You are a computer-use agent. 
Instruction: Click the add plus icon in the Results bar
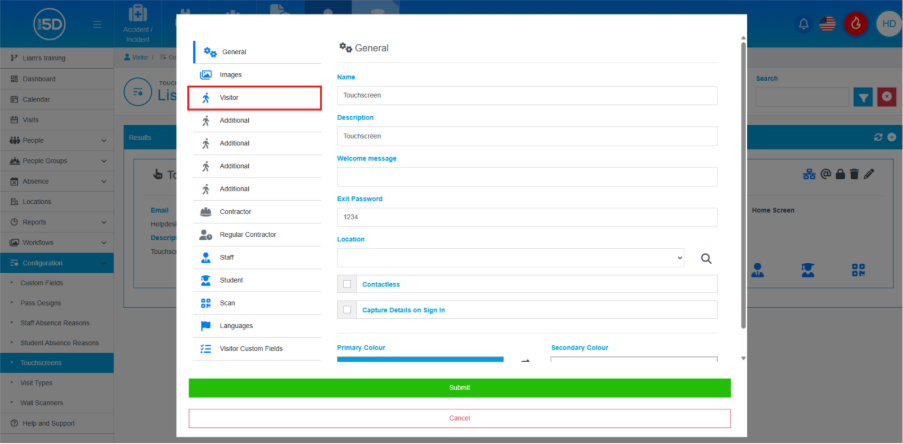pyautogui.click(x=891, y=137)
